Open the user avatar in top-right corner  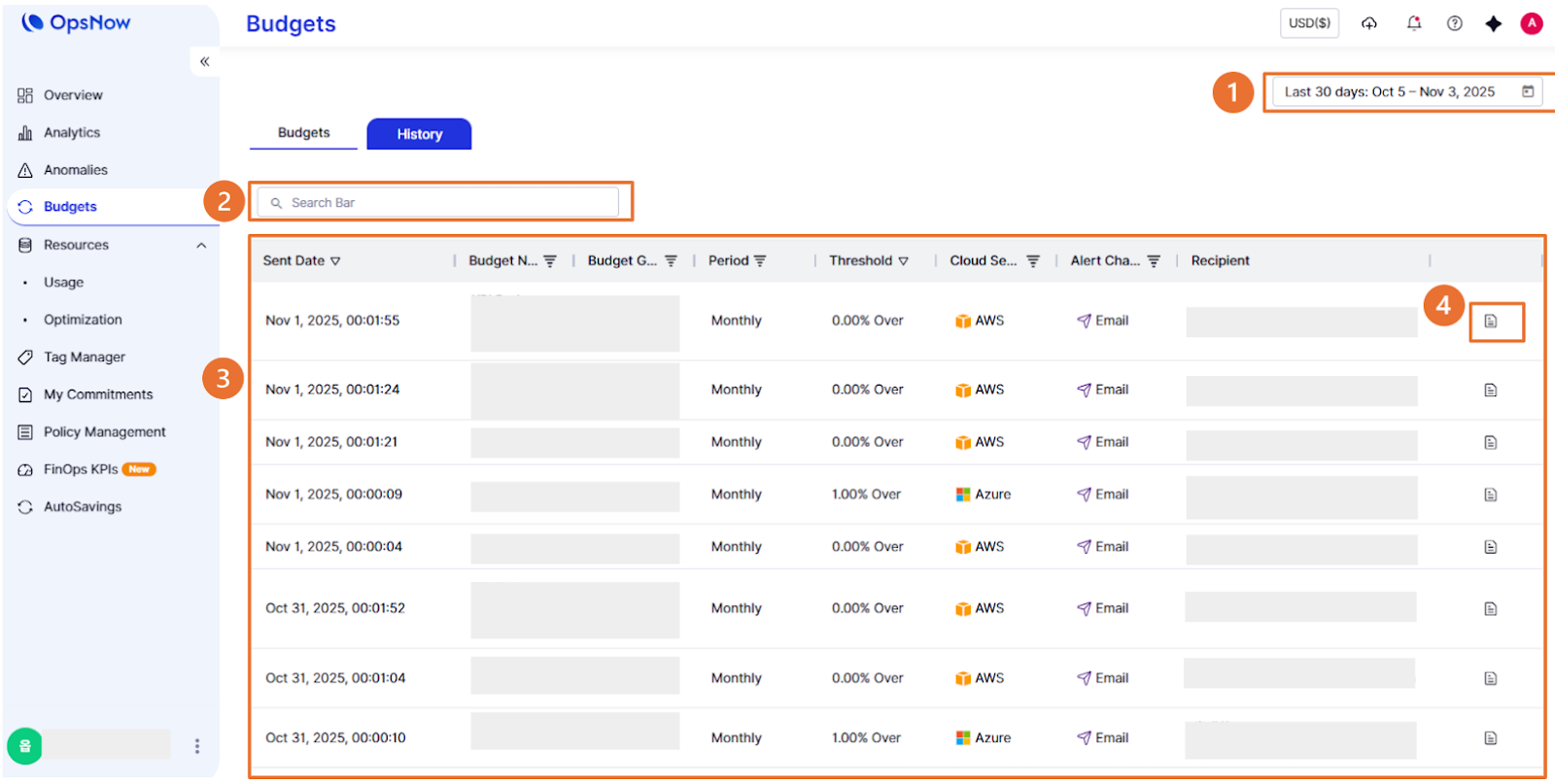[1532, 23]
